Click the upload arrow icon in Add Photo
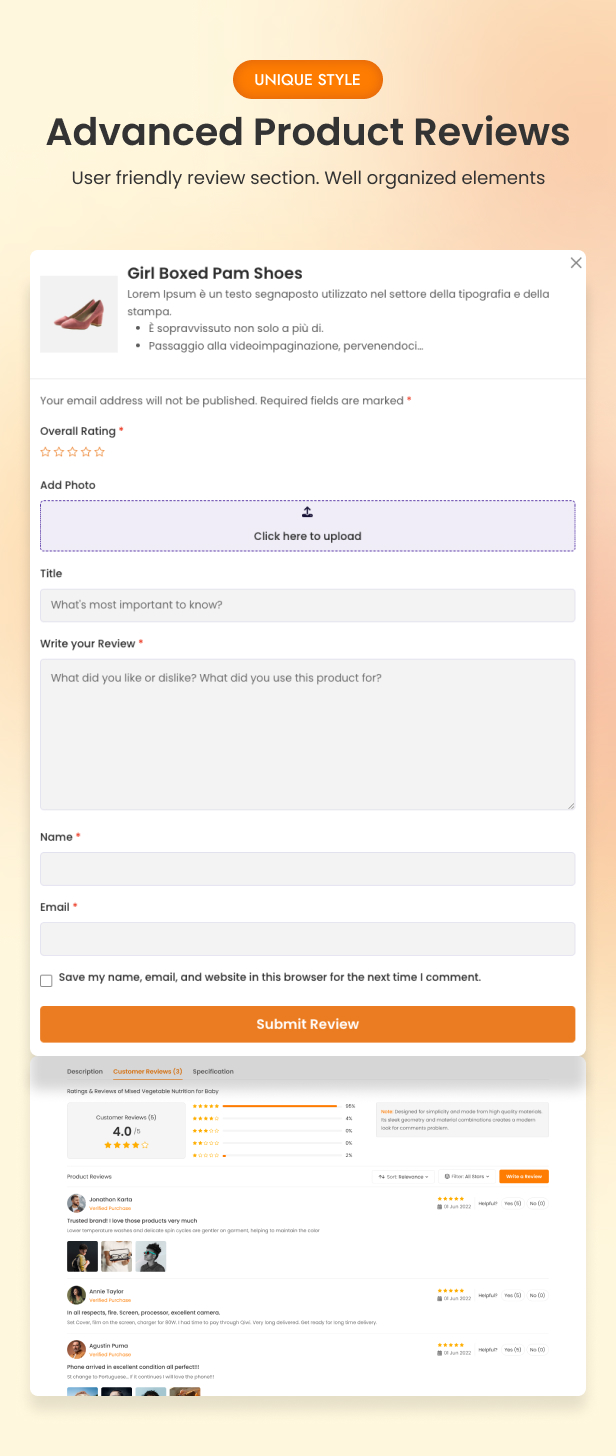The width and height of the screenshot is (616, 1456). pos(308,512)
